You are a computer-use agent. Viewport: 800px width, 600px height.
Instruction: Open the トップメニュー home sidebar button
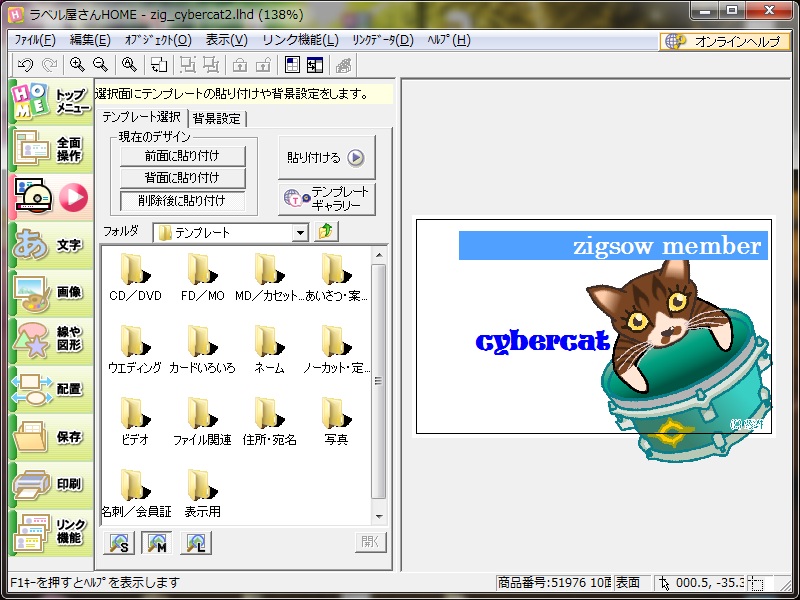51,101
